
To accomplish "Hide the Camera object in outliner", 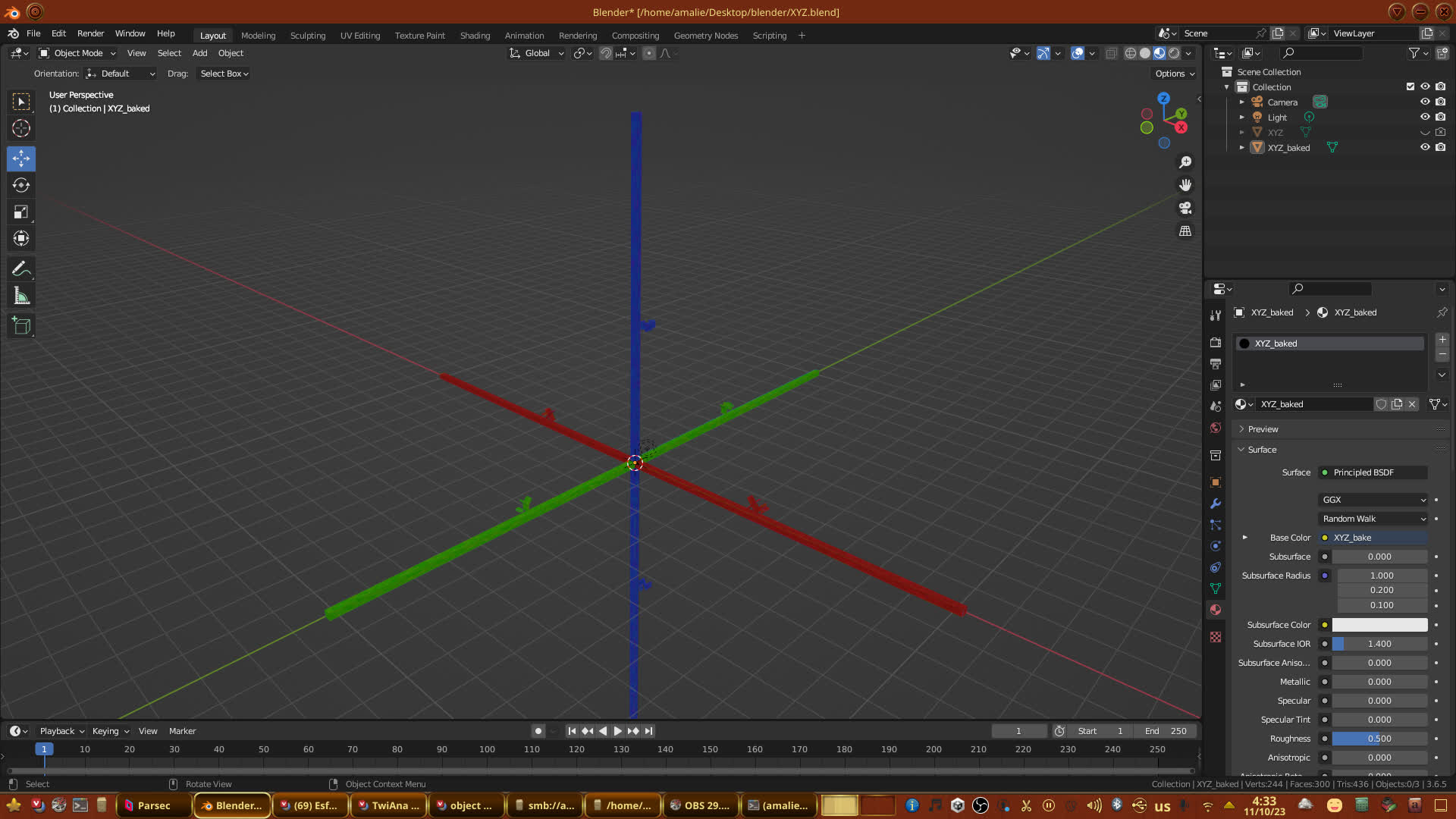I will pyautogui.click(x=1425, y=102).
